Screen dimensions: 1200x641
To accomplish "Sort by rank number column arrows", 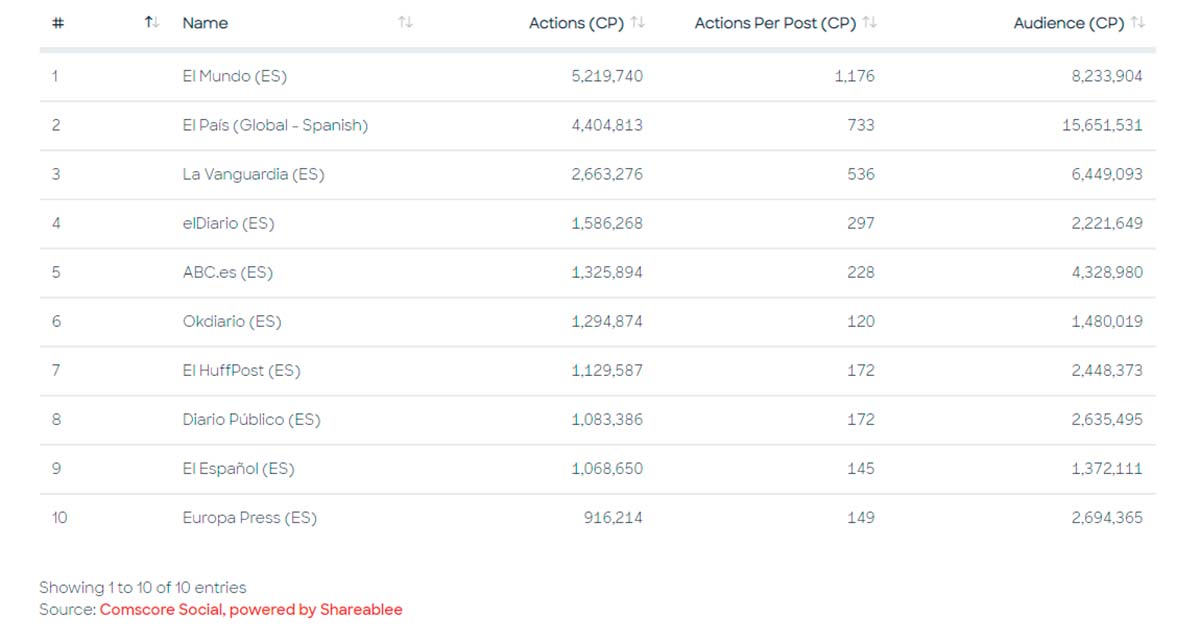I will click(152, 22).
